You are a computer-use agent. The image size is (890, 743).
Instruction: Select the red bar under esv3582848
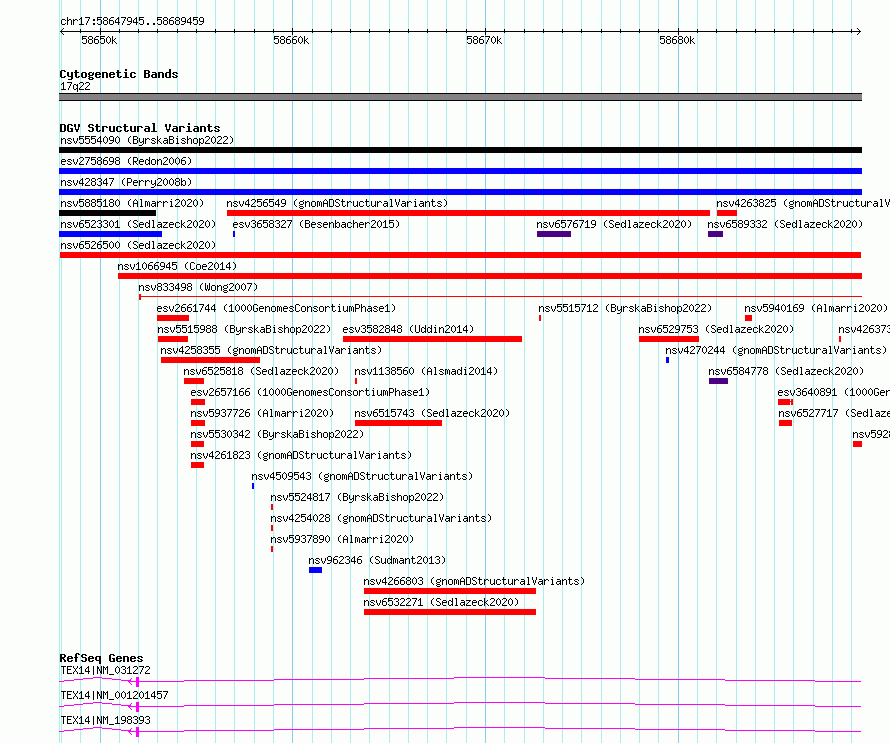coord(433,339)
